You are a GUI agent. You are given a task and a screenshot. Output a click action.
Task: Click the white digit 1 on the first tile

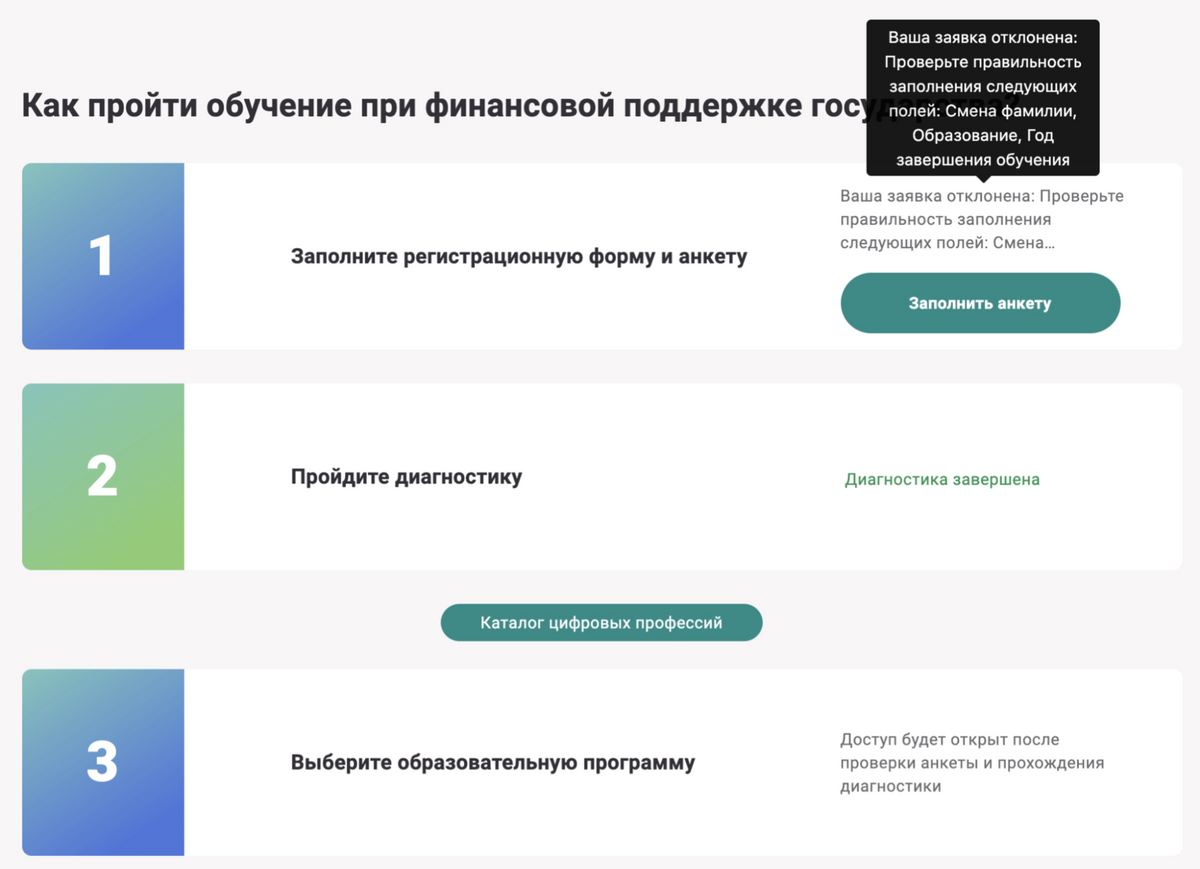click(102, 256)
